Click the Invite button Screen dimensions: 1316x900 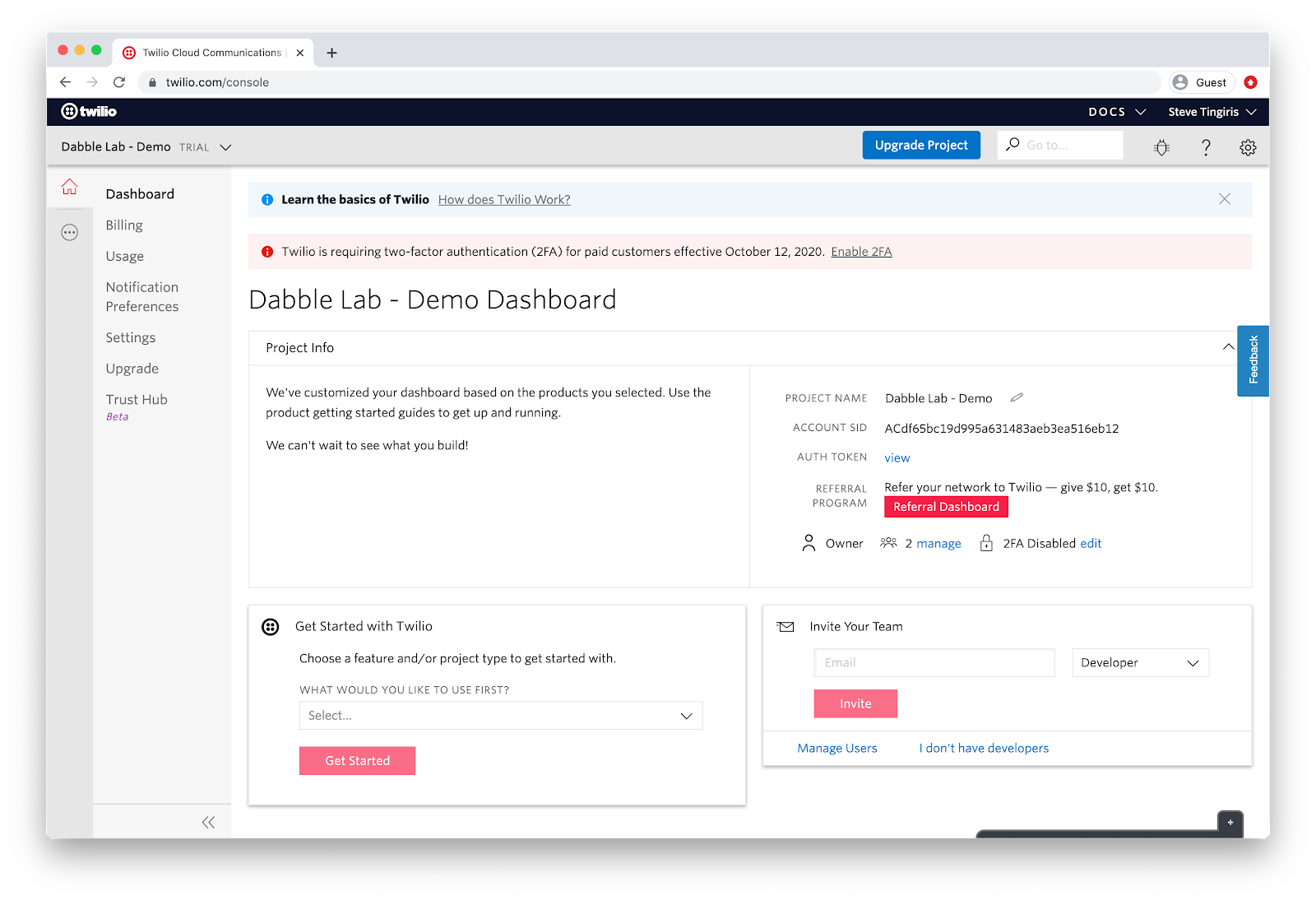(855, 704)
